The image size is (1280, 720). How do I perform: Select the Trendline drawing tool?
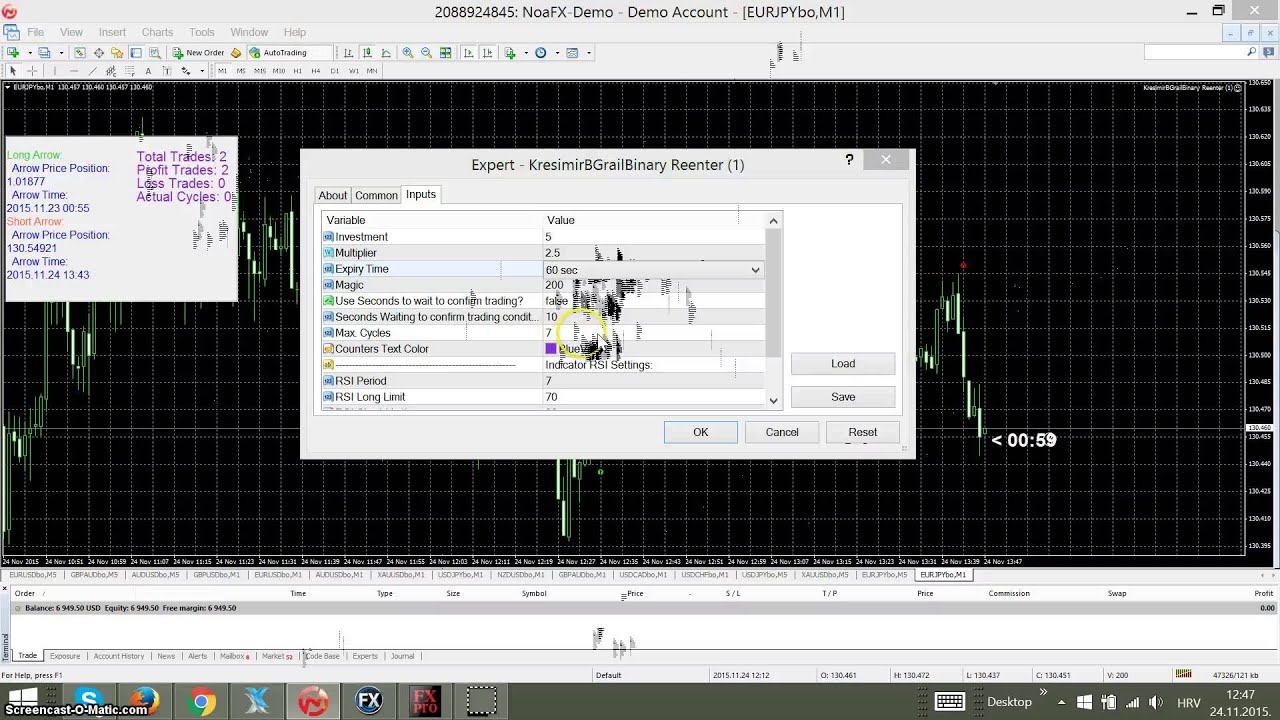[92, 71]
